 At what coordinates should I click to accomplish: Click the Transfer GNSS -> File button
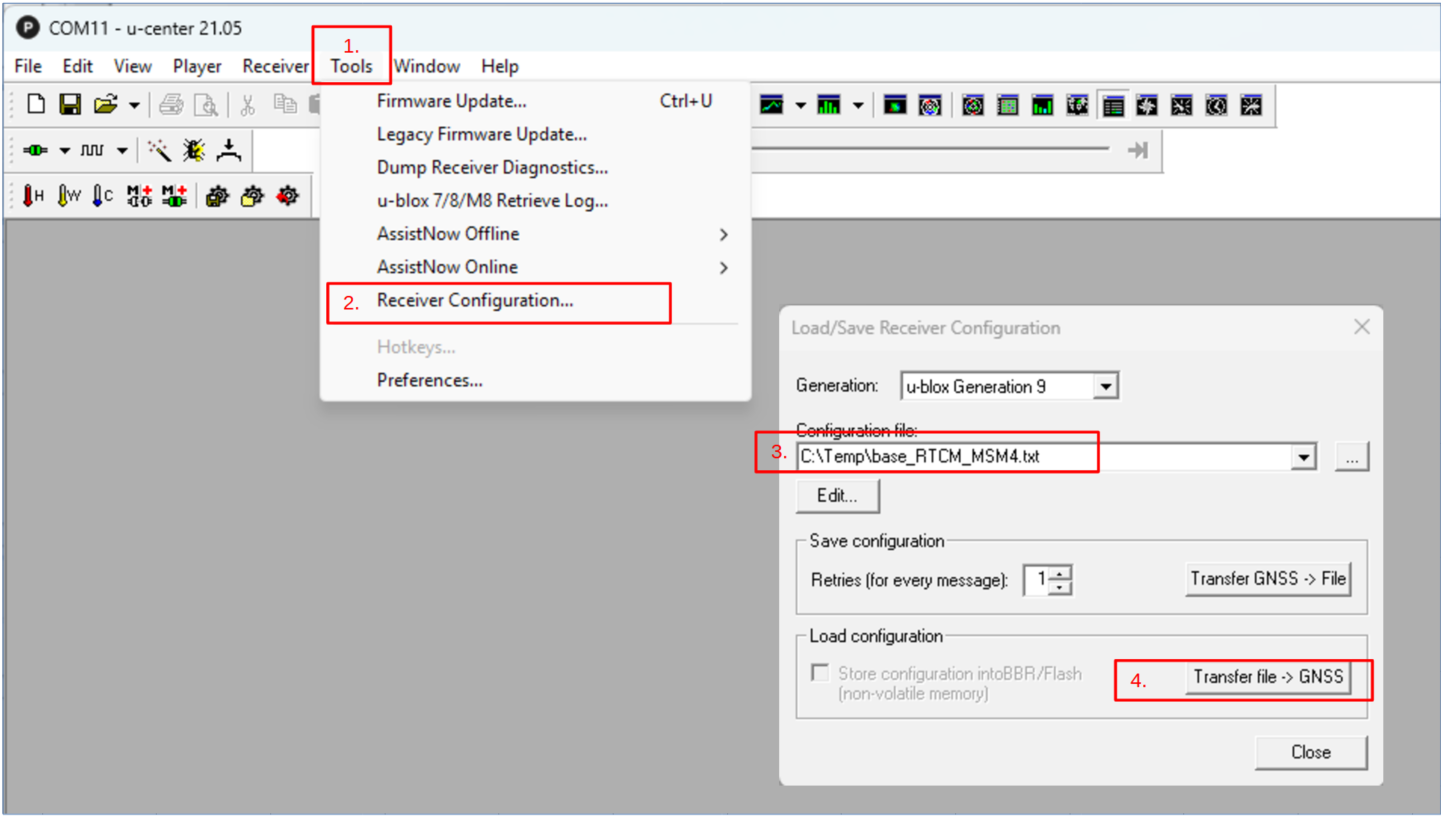1266,578
